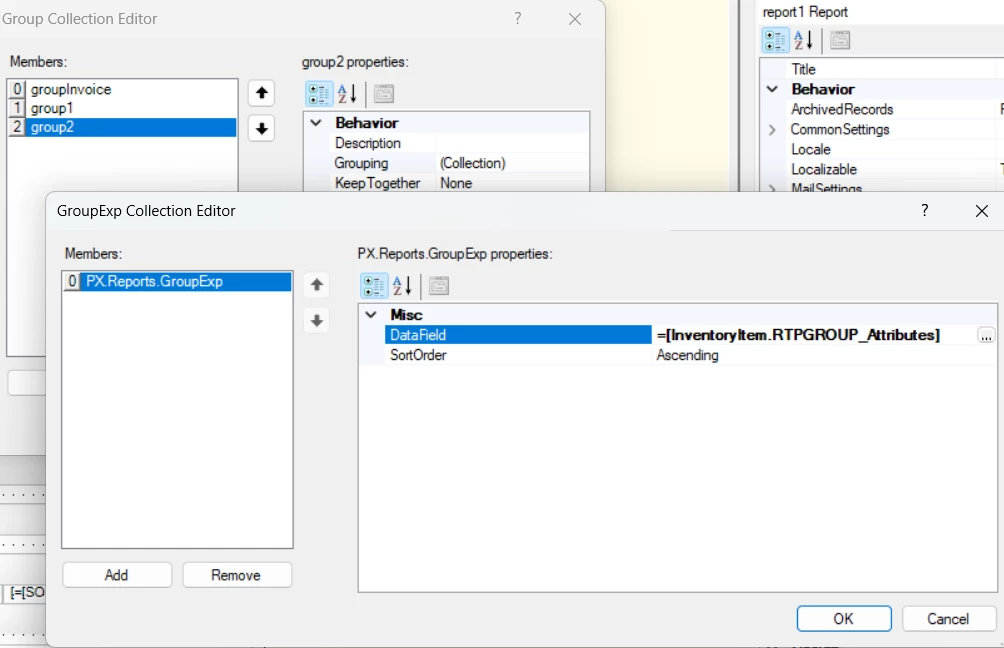
Task: Click Add button for GroupExp members
Action: pyautogui.click(x=117, y=575)
